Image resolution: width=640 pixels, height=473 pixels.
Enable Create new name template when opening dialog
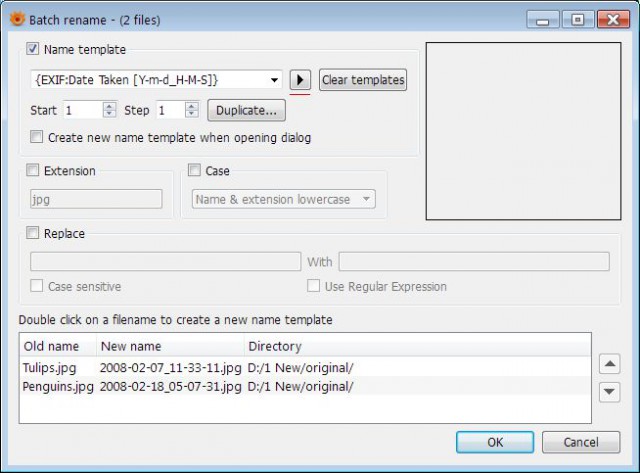tap(36, 137)
